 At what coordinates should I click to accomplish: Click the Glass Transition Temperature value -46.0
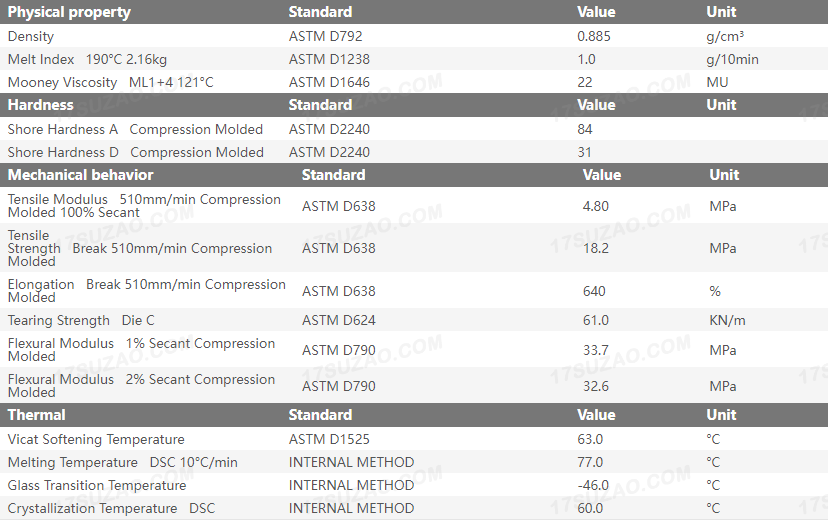(x=593, y=485)
